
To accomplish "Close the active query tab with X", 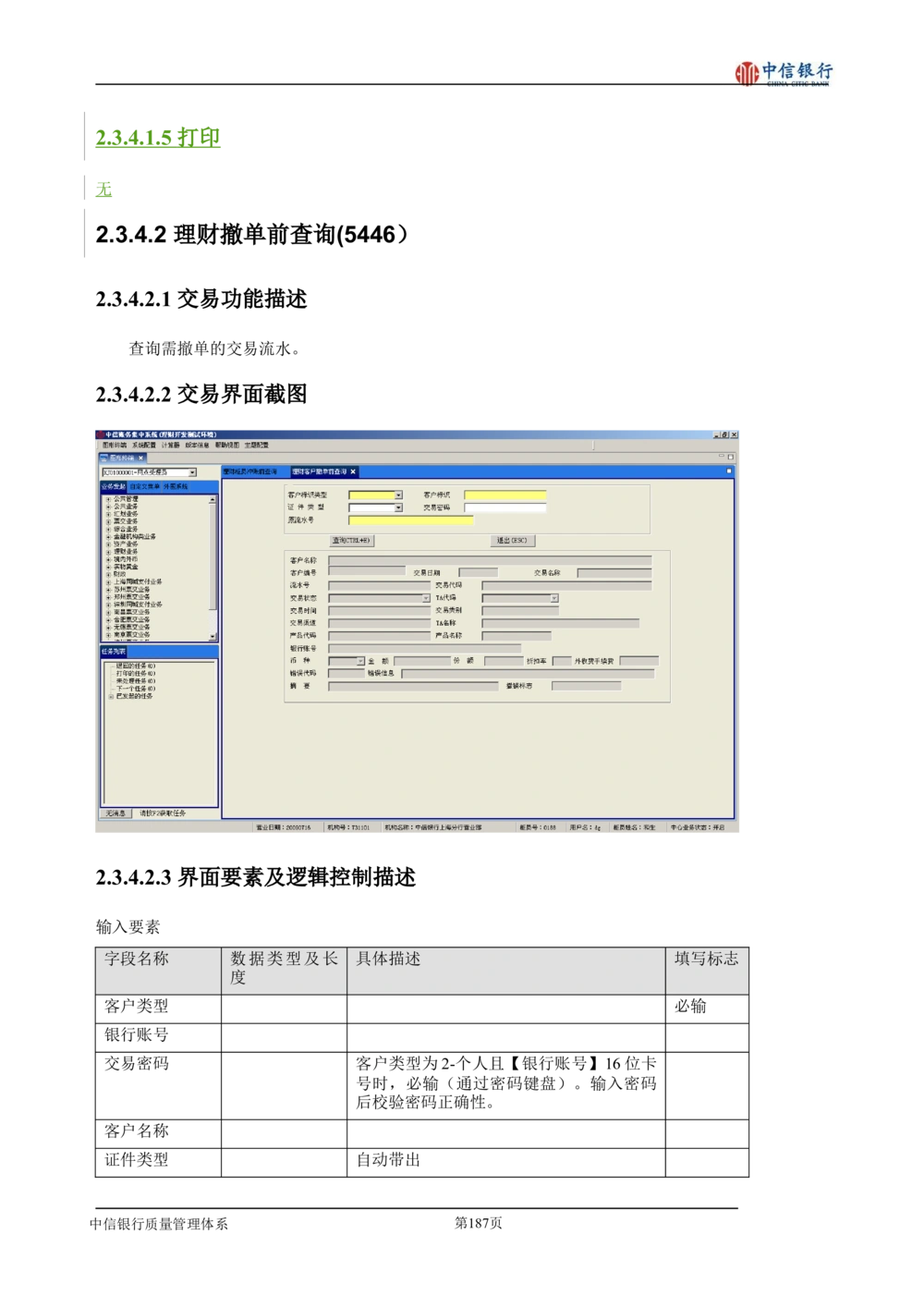I will [353, 471].
